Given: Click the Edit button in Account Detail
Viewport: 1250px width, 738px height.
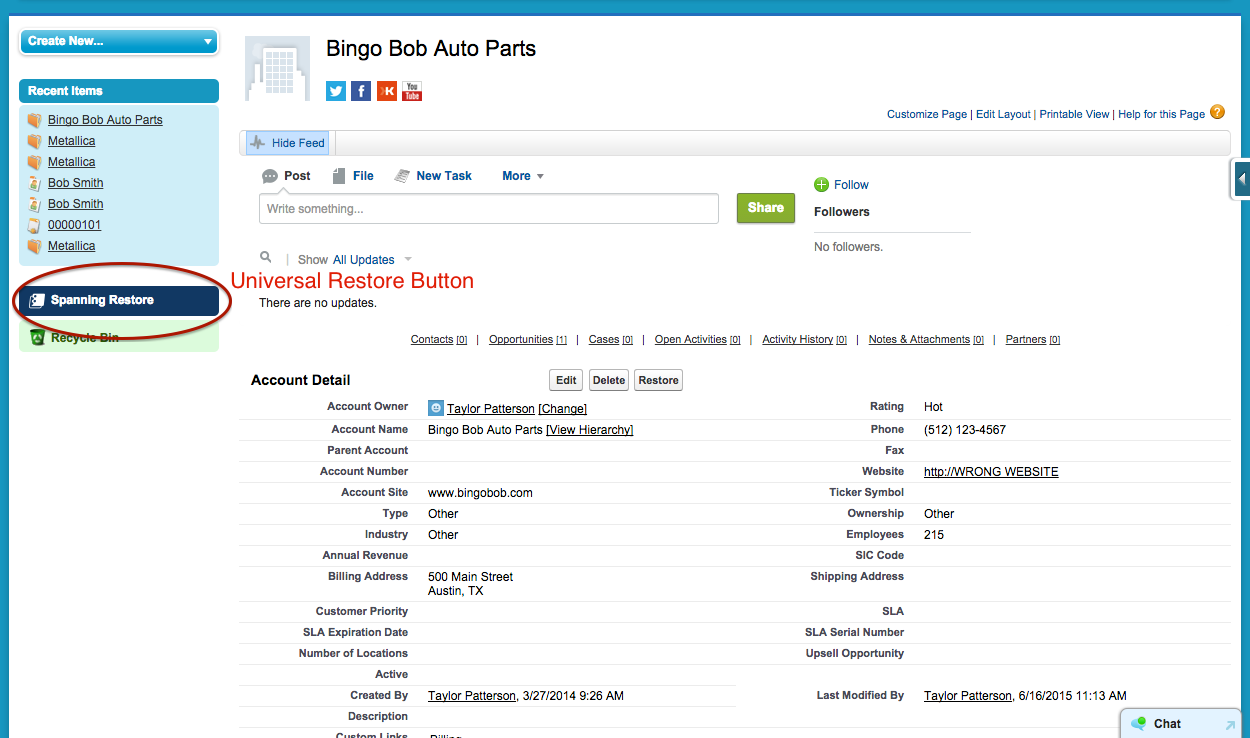Looking at the screenshot, I should coord(566,380).
